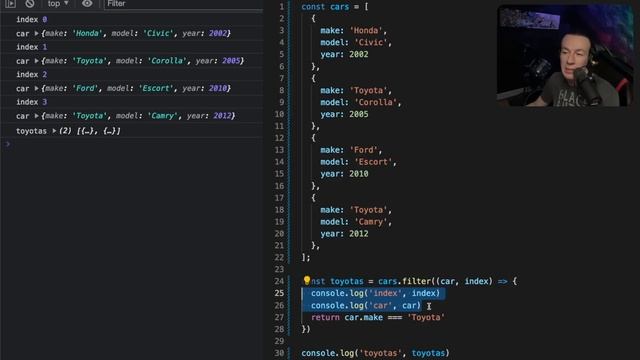Expand the toyotas array output
Viewport: 640px width, 360px height.
[54, 131]
